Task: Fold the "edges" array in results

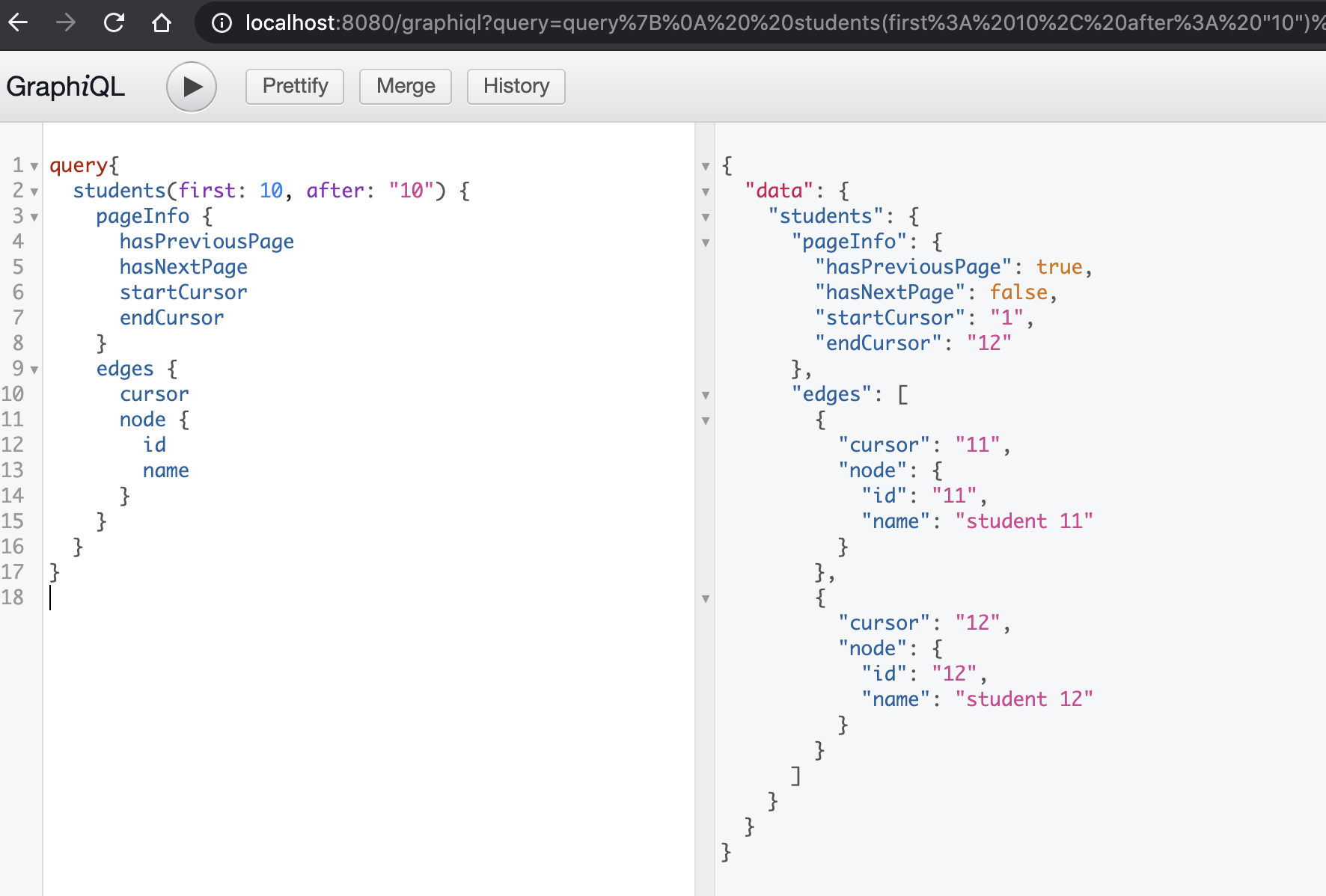Action: (x=706, y=395)
